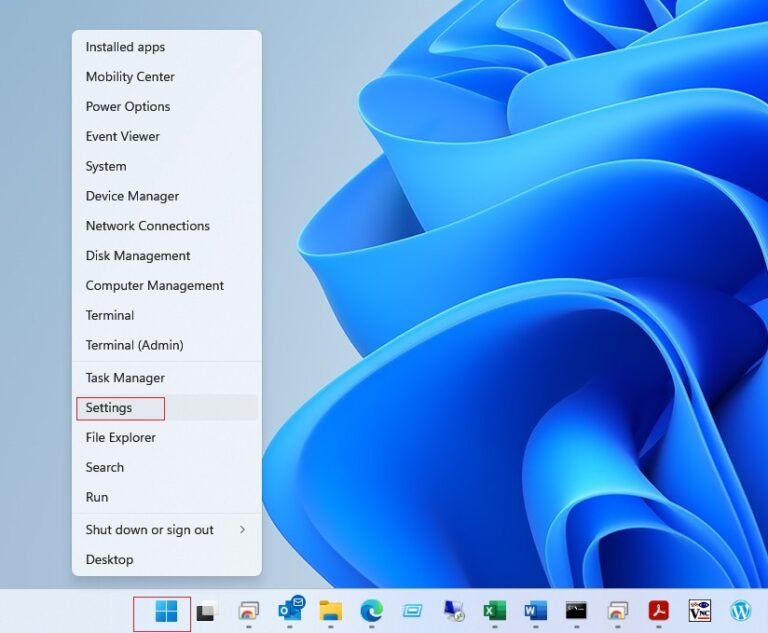Expand the Shut down or sign out arrow

point(242,530)
